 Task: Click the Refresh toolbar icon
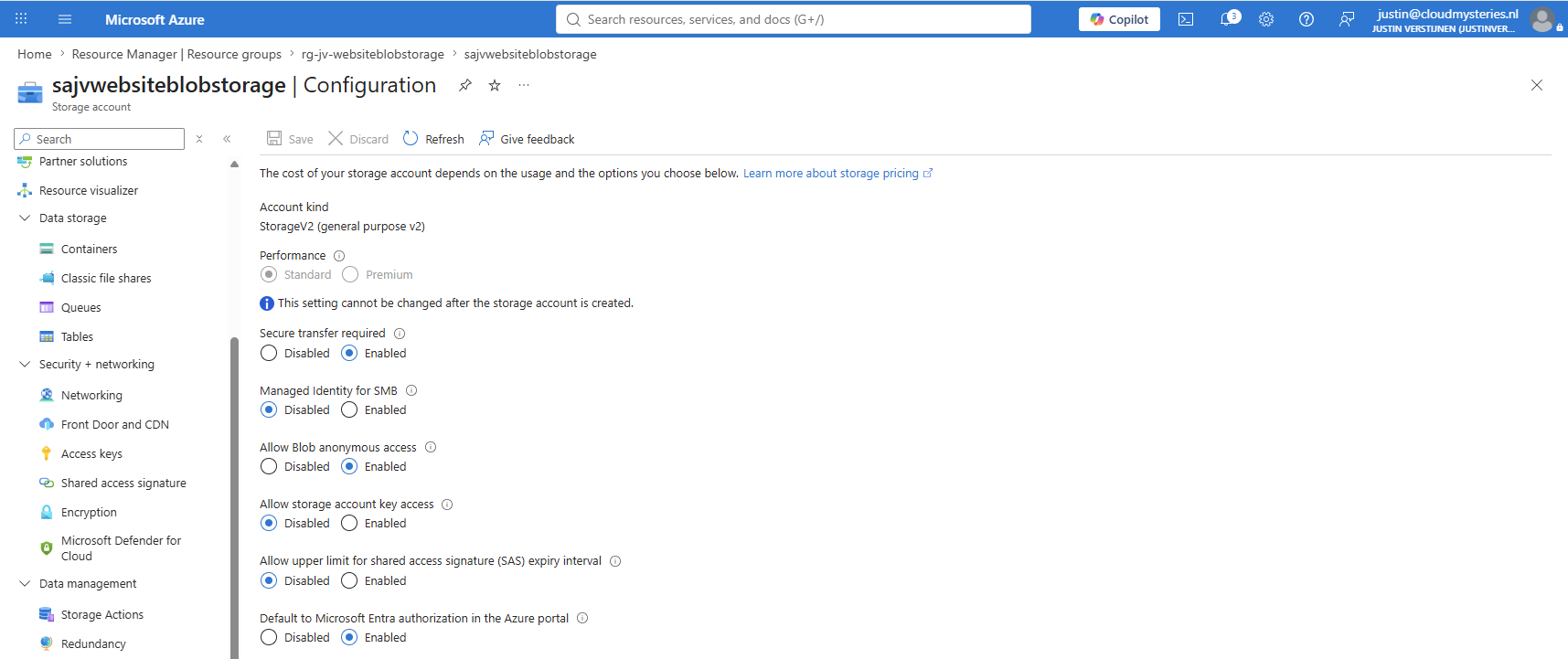click(411, 138)
